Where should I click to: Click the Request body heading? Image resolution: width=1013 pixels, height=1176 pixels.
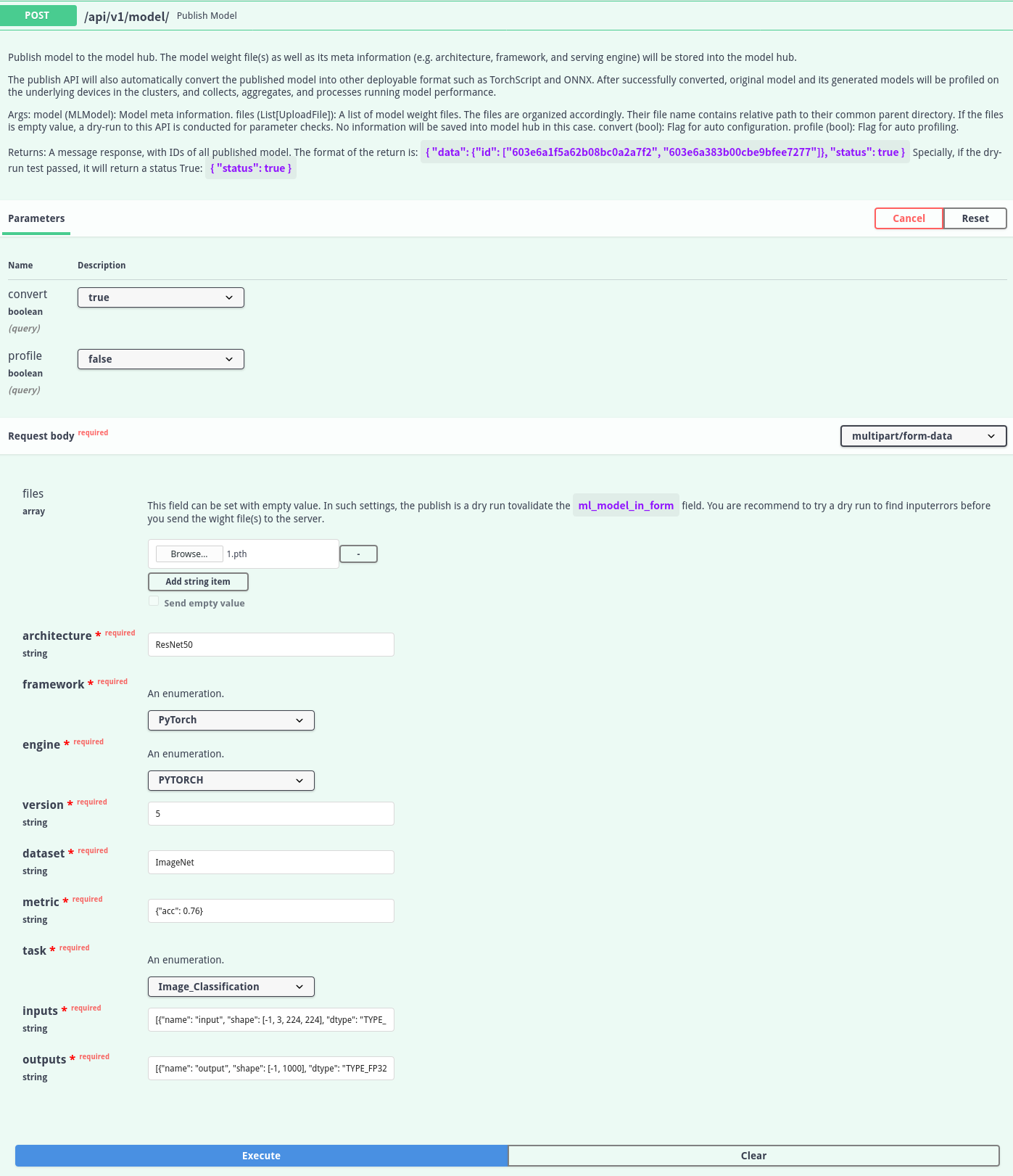[41, 436]
